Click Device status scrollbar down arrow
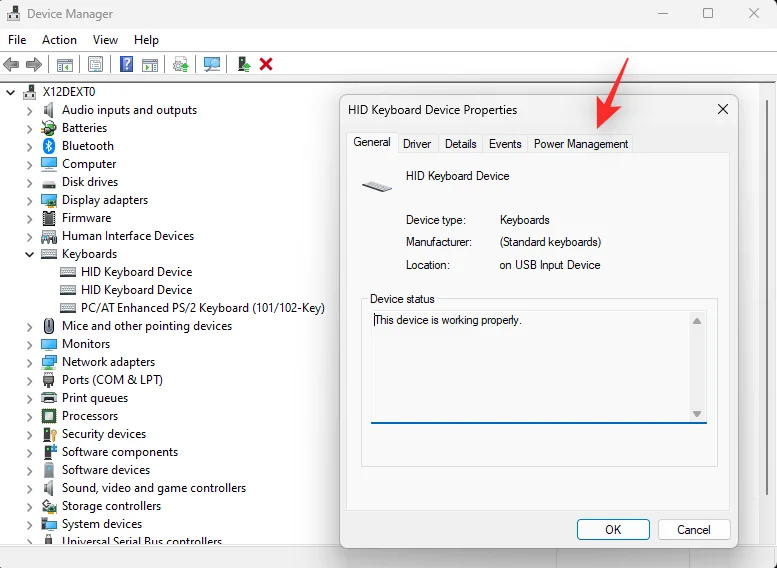The width and height of the screenshot is (777, 568). point(697,413)
